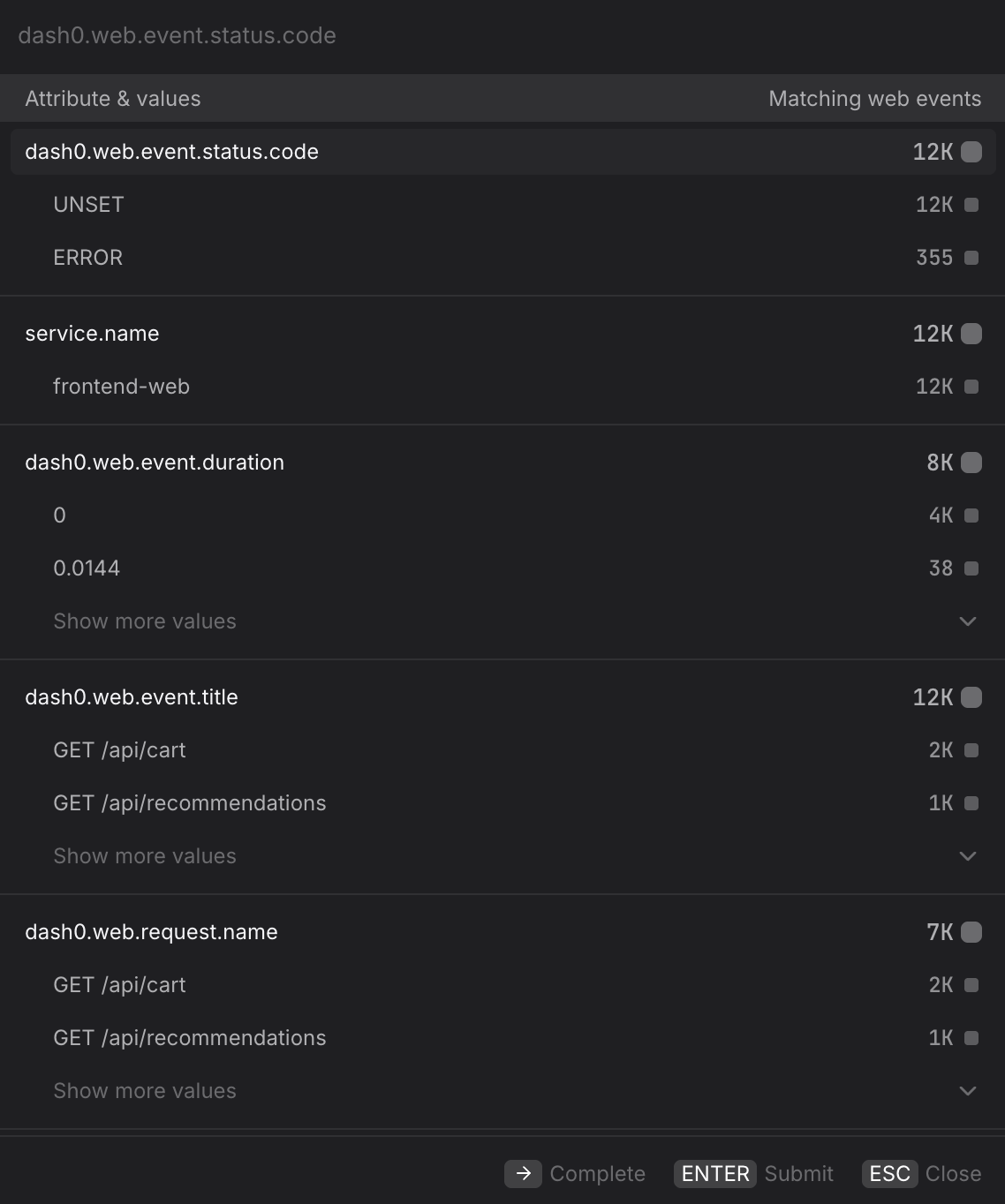Click the chart icon beside the UNSET row

[971, 204]
